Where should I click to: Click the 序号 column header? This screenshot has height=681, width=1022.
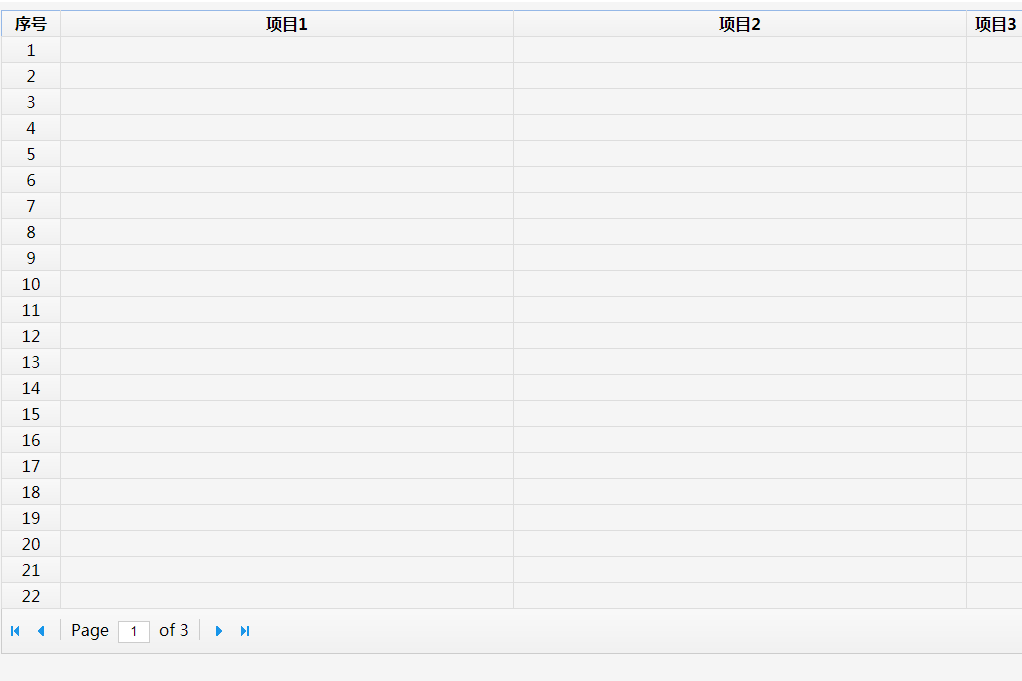pyautogui.click(x=31, y=24)
